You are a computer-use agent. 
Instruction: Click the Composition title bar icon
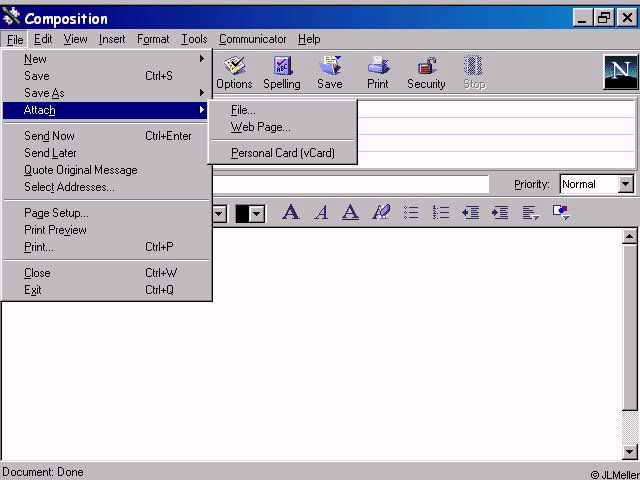click(11, 18)
